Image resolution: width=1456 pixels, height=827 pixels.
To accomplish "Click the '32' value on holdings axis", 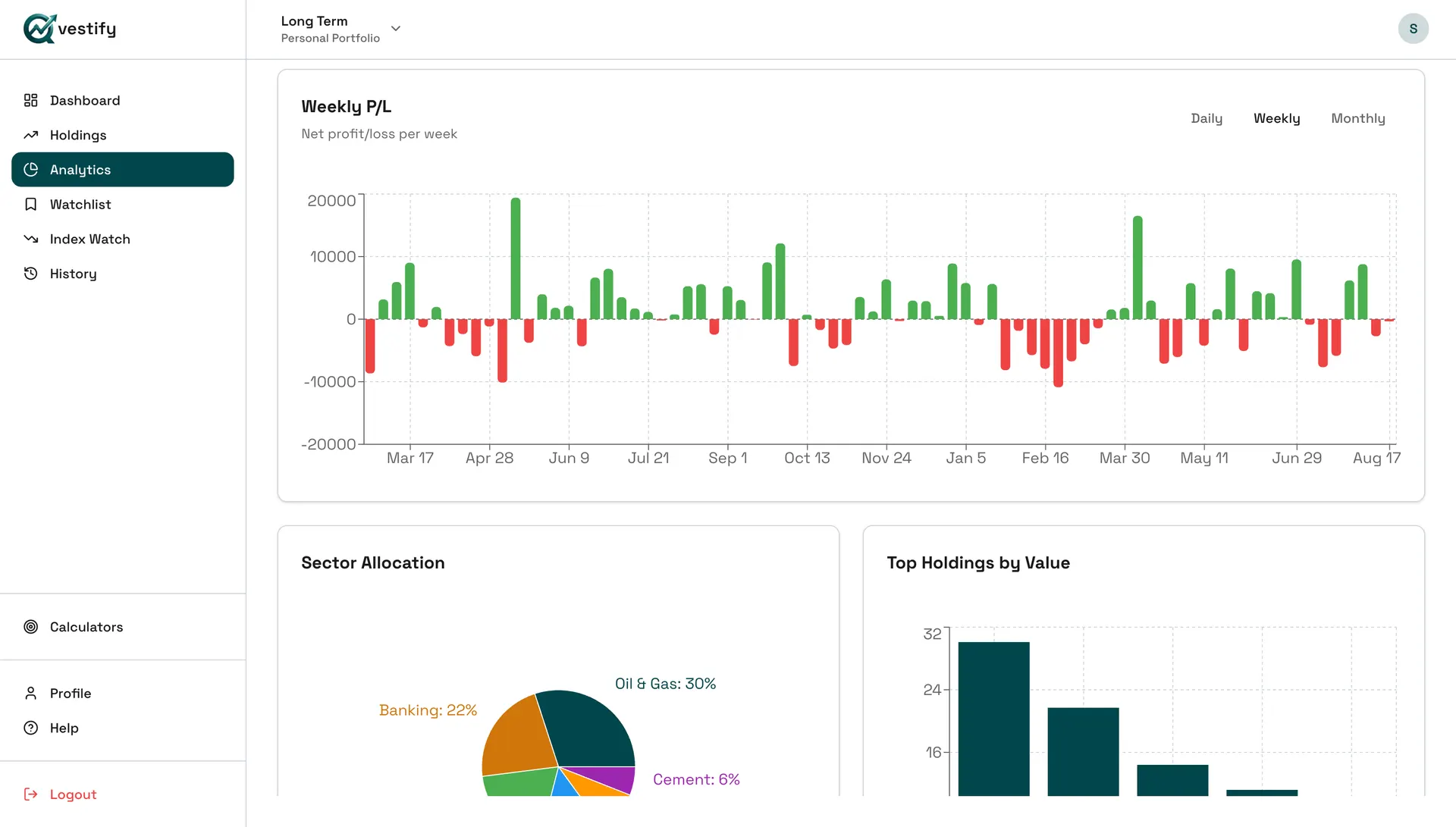I will click(932, 634).
